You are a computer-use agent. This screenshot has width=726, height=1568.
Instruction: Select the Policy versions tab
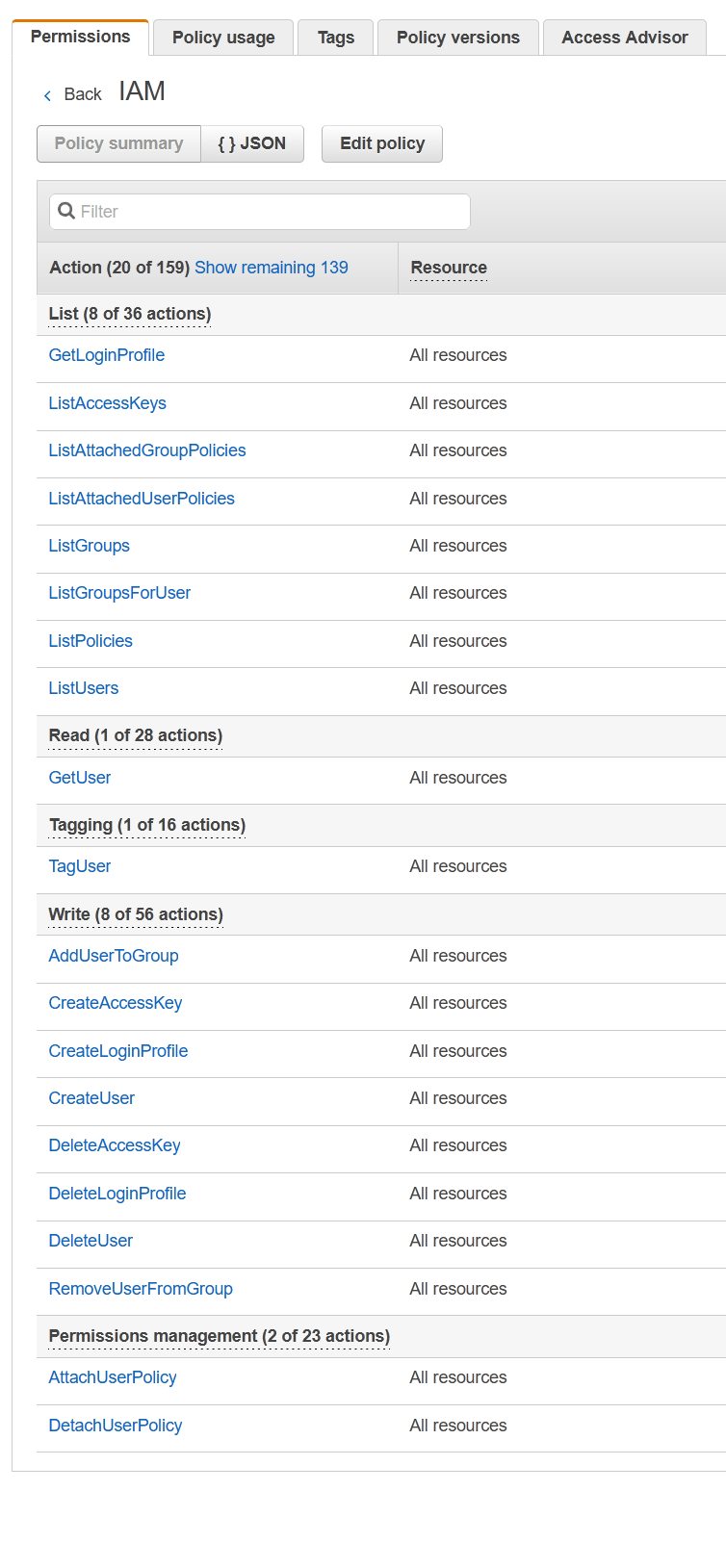[457, 37]
